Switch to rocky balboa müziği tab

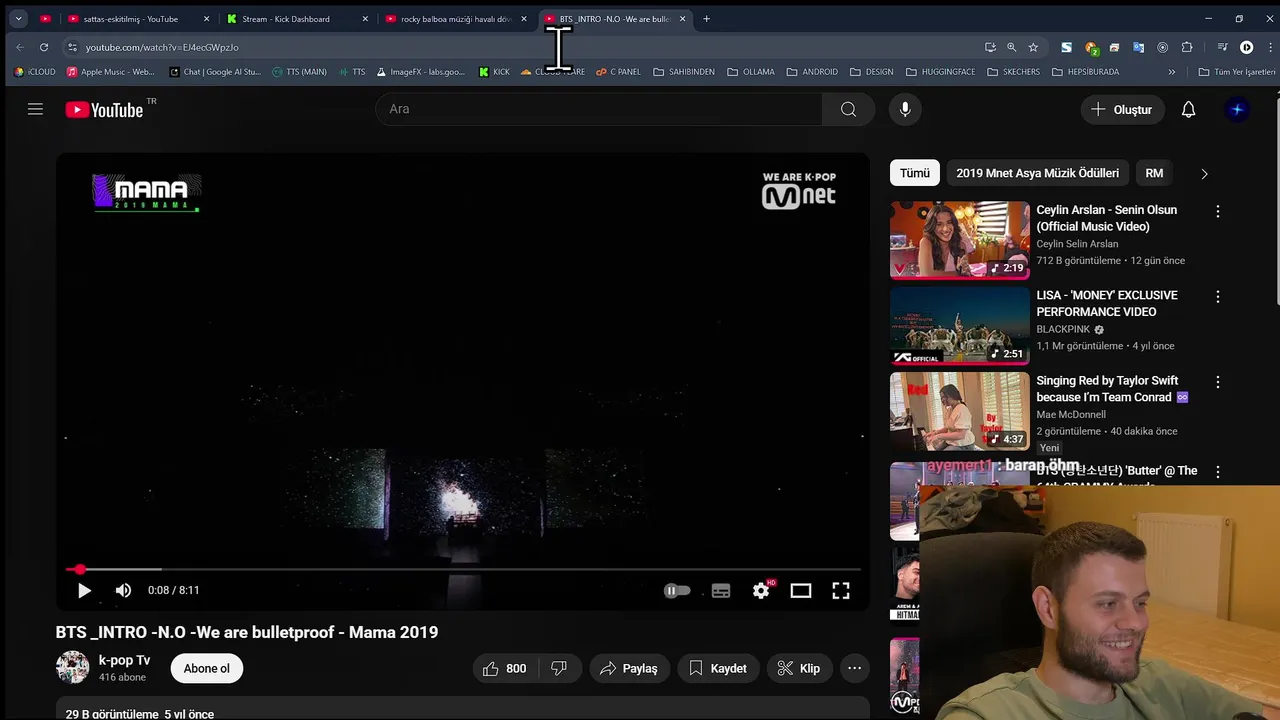[456, 19]
